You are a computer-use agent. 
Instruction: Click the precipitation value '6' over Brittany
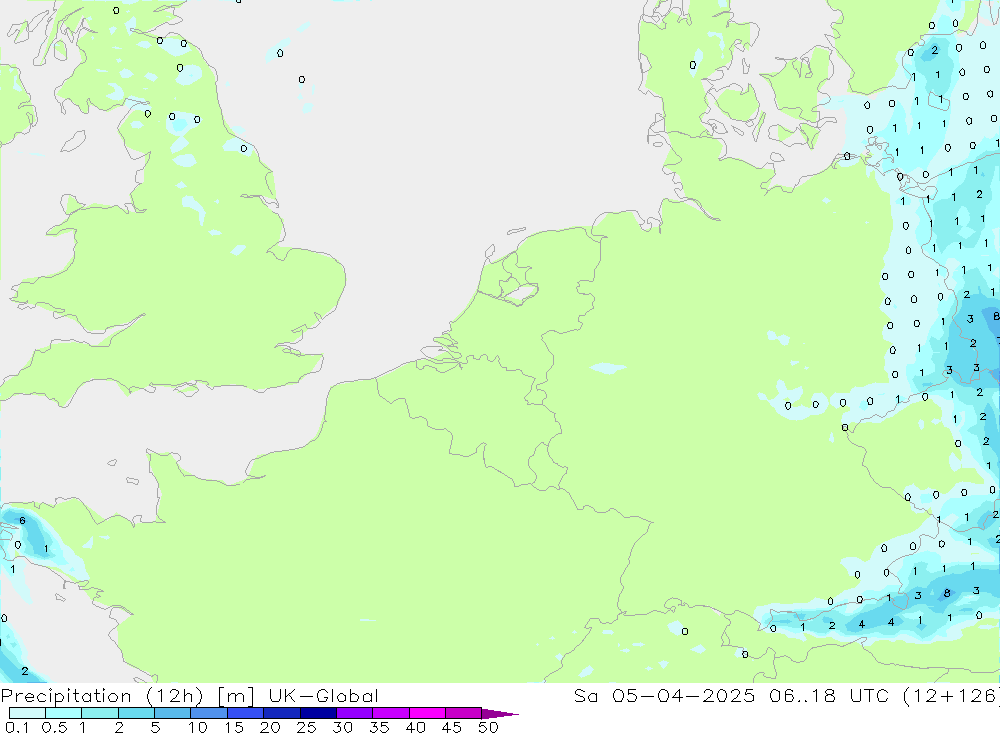[22, 521]
